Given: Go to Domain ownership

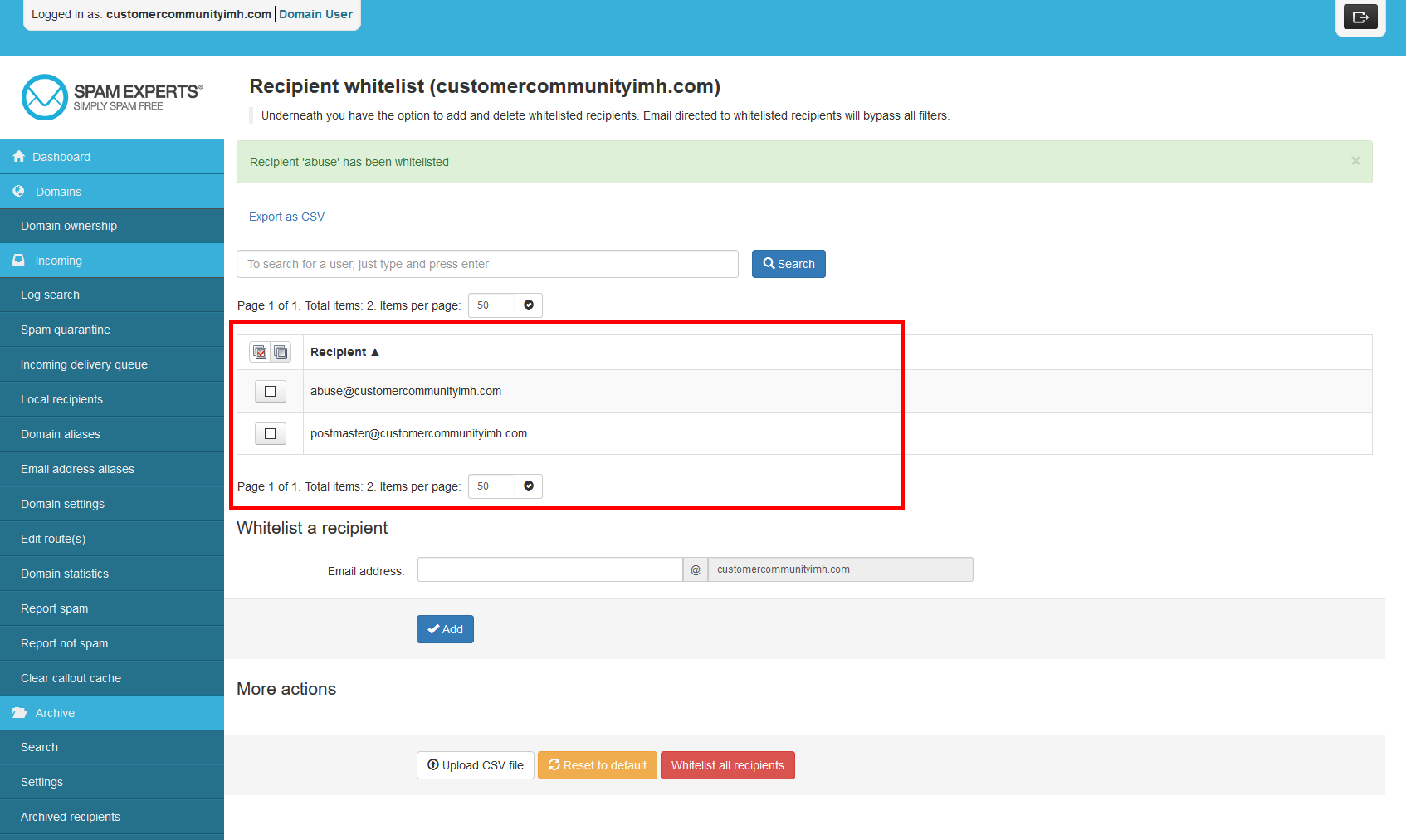Looking at the screenshot, I should tap(112, 226).
